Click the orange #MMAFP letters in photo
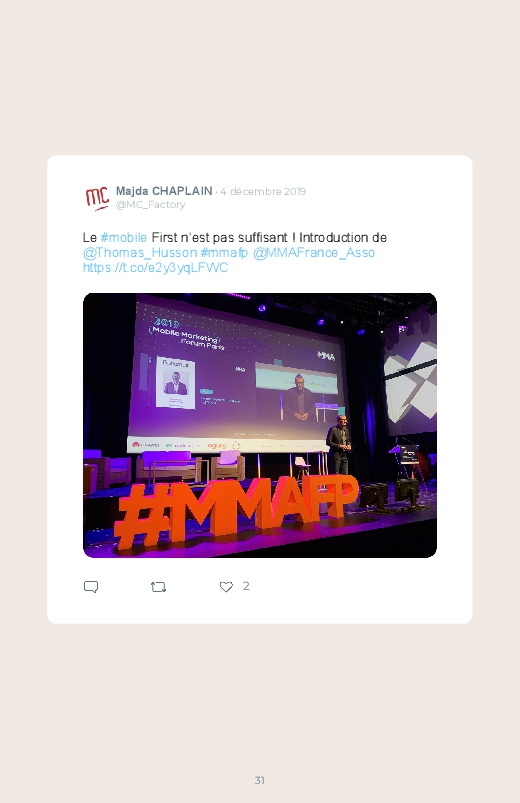 pos(235,512)
